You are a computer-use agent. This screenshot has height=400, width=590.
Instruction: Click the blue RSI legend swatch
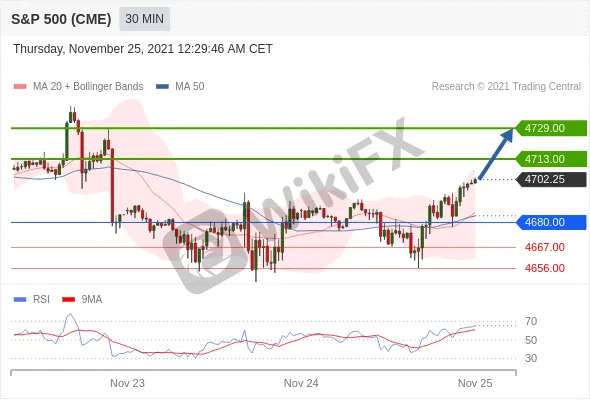click(x=20, y=300)
